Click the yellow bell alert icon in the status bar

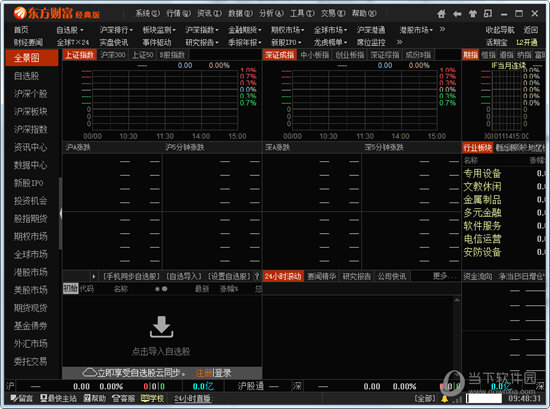pyautogui.click(x=444, y=399)
